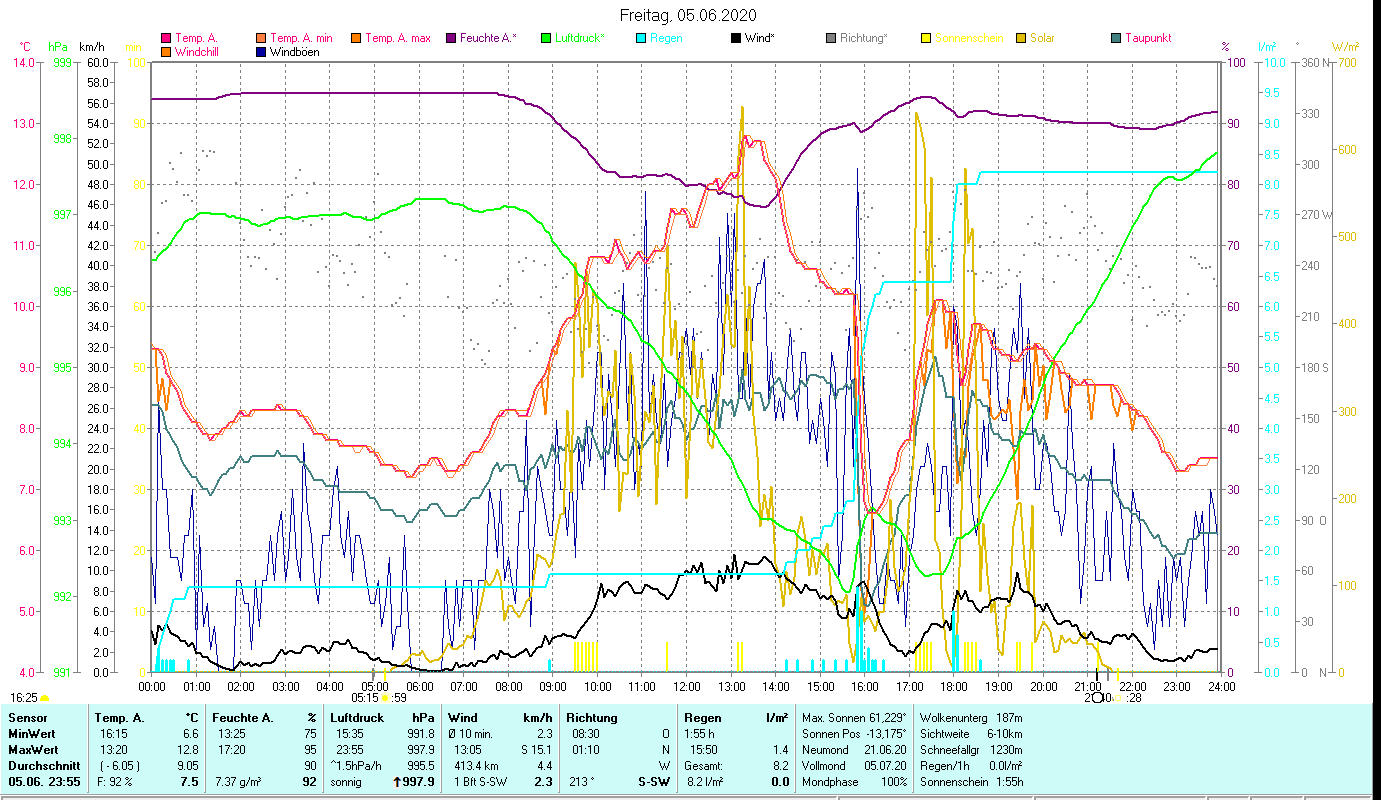Click the rain duration 1:55 h

[x=701, y=734]
